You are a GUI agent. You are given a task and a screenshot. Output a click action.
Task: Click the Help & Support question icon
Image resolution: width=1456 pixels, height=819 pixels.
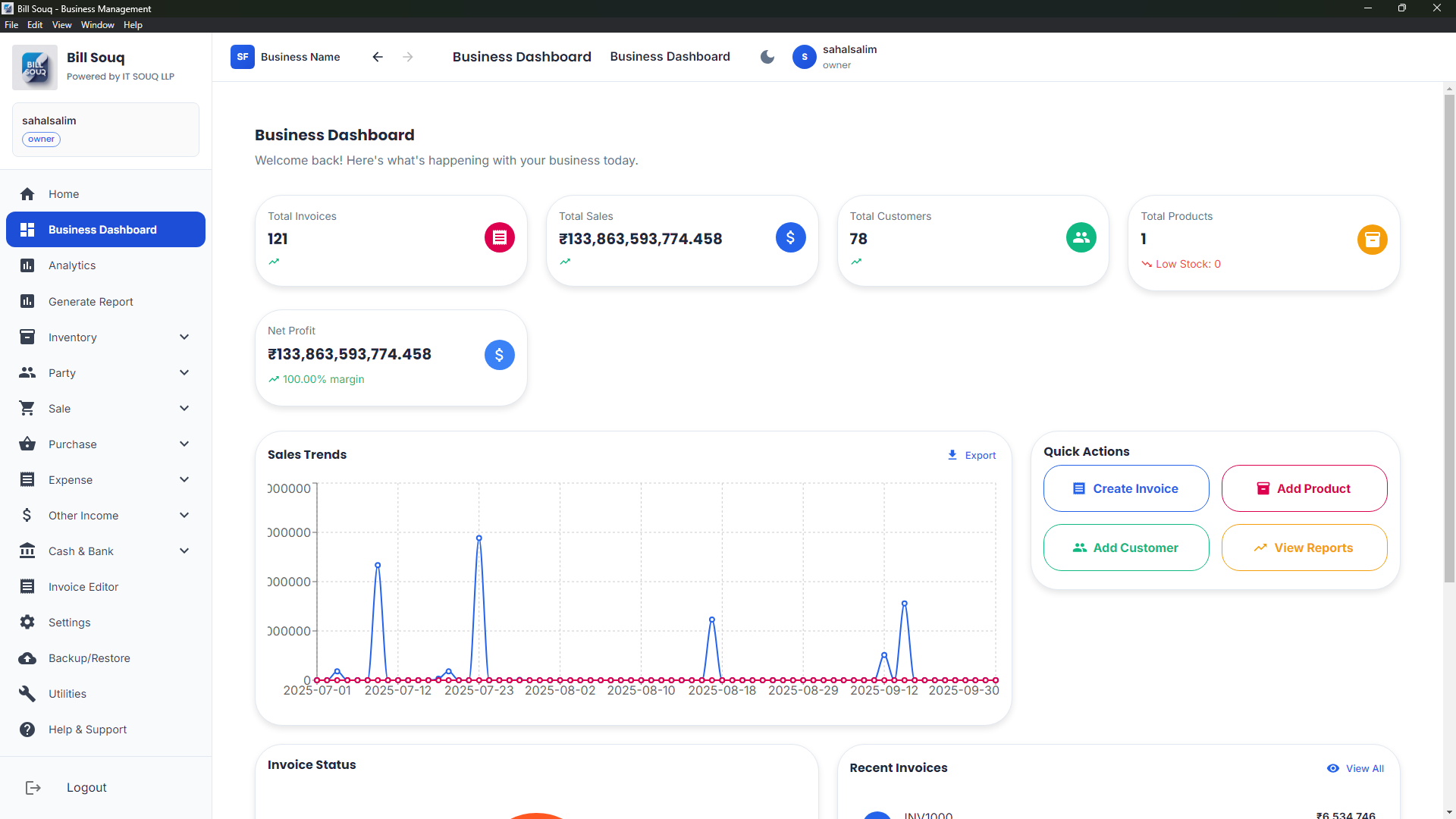click(x=27, y=729)
